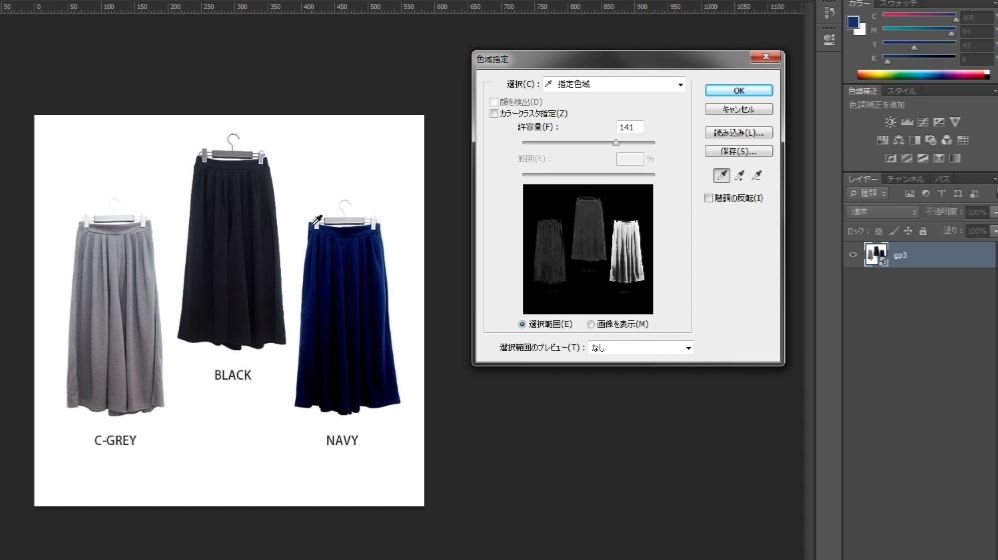Select the subtract-from-sample eyedropper
The image size is (998, 560).
click(x=757, y=175)
